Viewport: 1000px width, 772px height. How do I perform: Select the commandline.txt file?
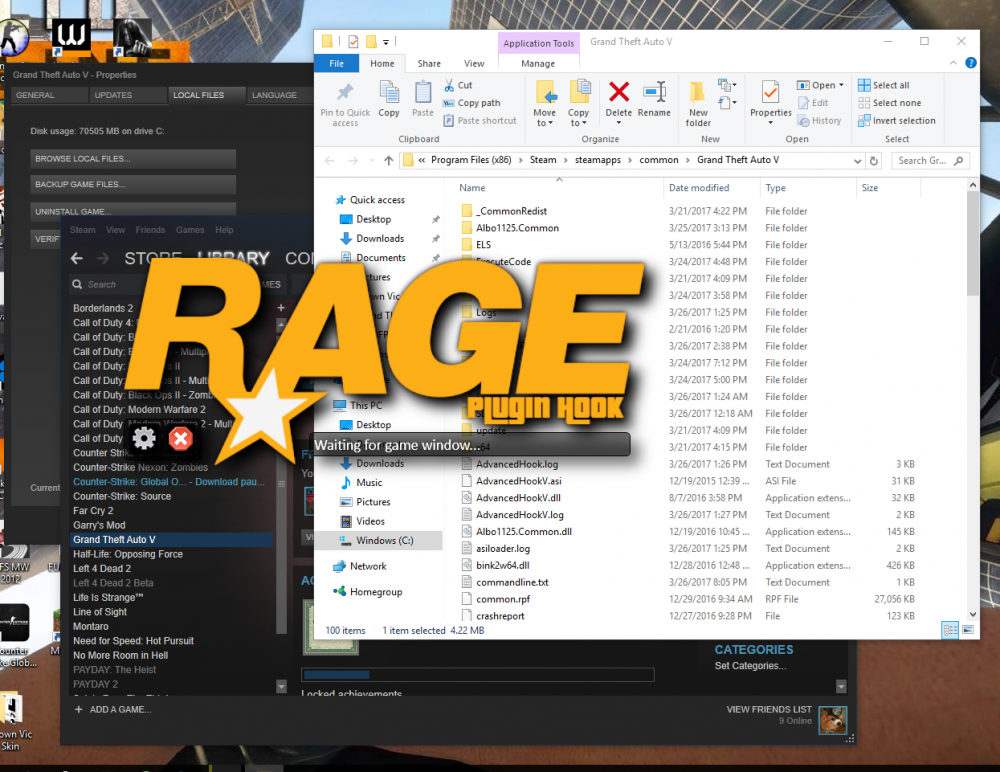tap(511, 582)
